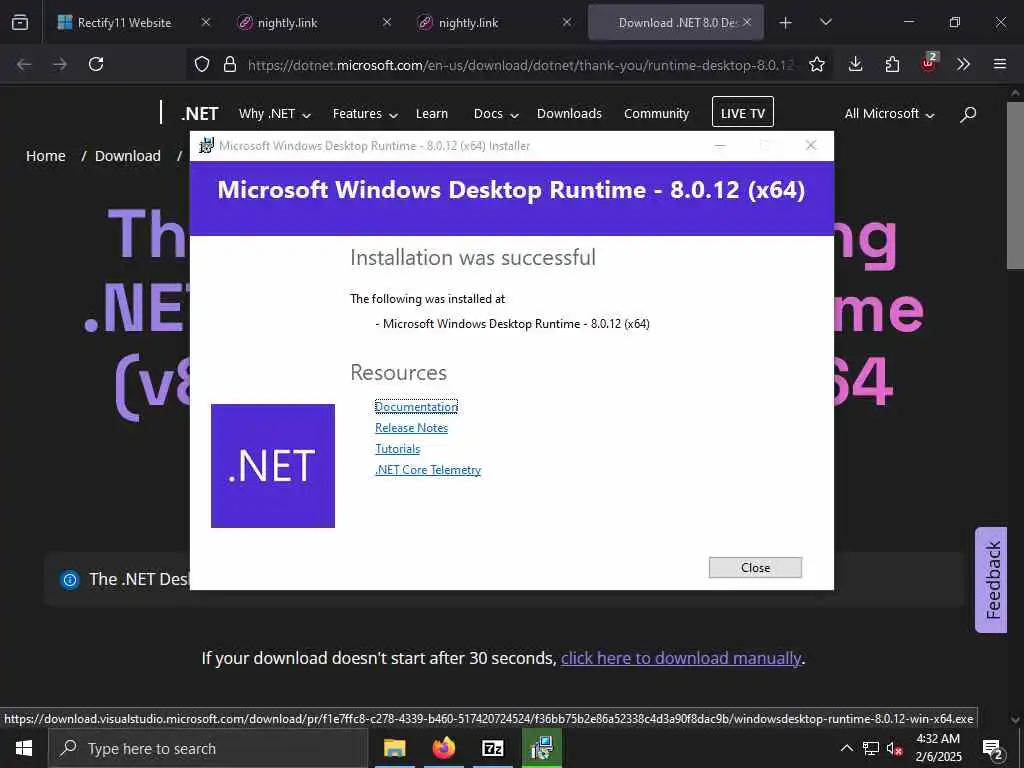This screenshot has width=1024, height=768.
Task: Click the page vertical scrollbar thumb
Action: pyautogui.click(x=1015, y=185)
